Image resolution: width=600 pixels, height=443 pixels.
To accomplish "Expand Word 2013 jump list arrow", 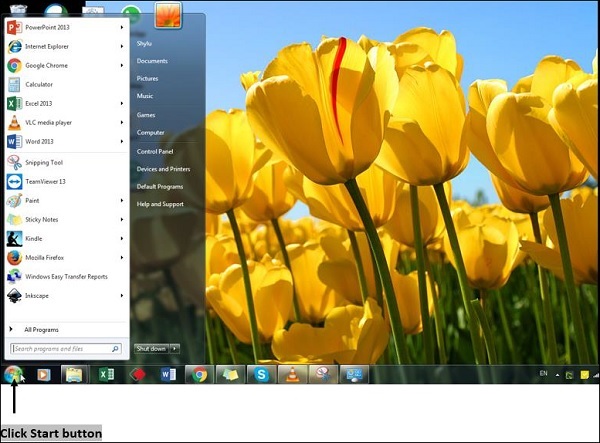I will (x=122, y=141).
